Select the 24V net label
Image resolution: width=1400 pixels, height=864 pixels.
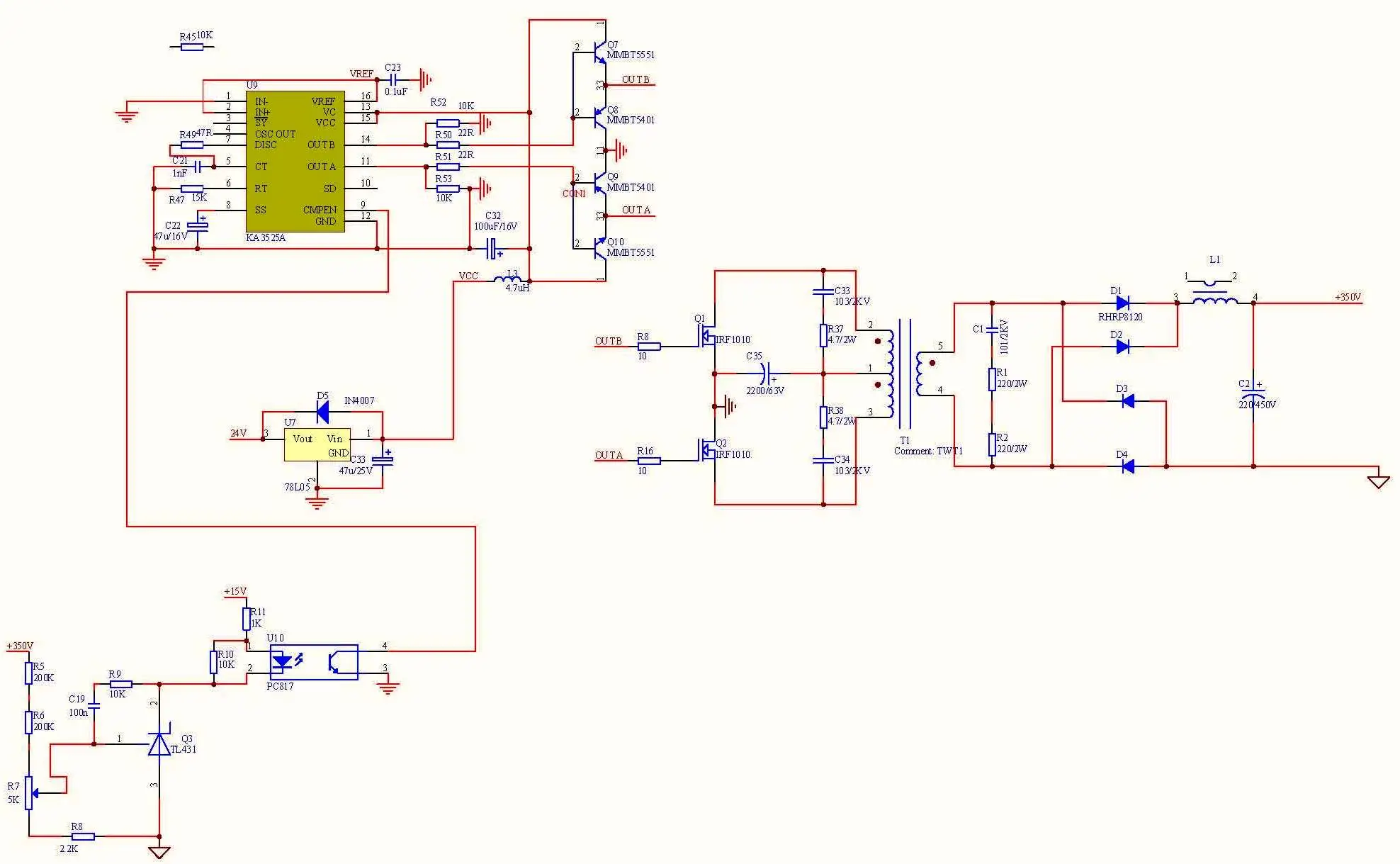coord(239,433)
